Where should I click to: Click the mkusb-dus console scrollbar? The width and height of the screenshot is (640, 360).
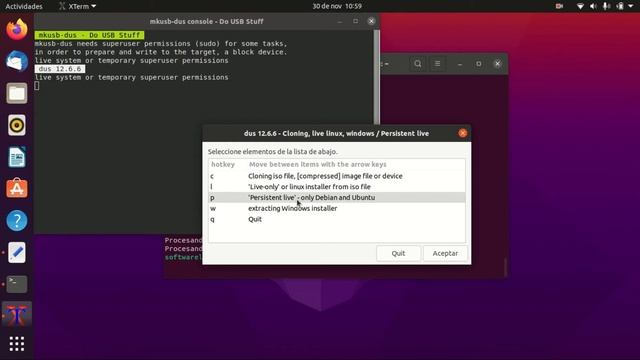click(376, 78)
